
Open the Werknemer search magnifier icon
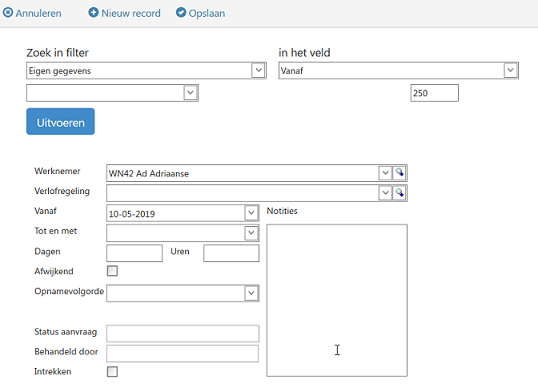(x=399, y=173)
